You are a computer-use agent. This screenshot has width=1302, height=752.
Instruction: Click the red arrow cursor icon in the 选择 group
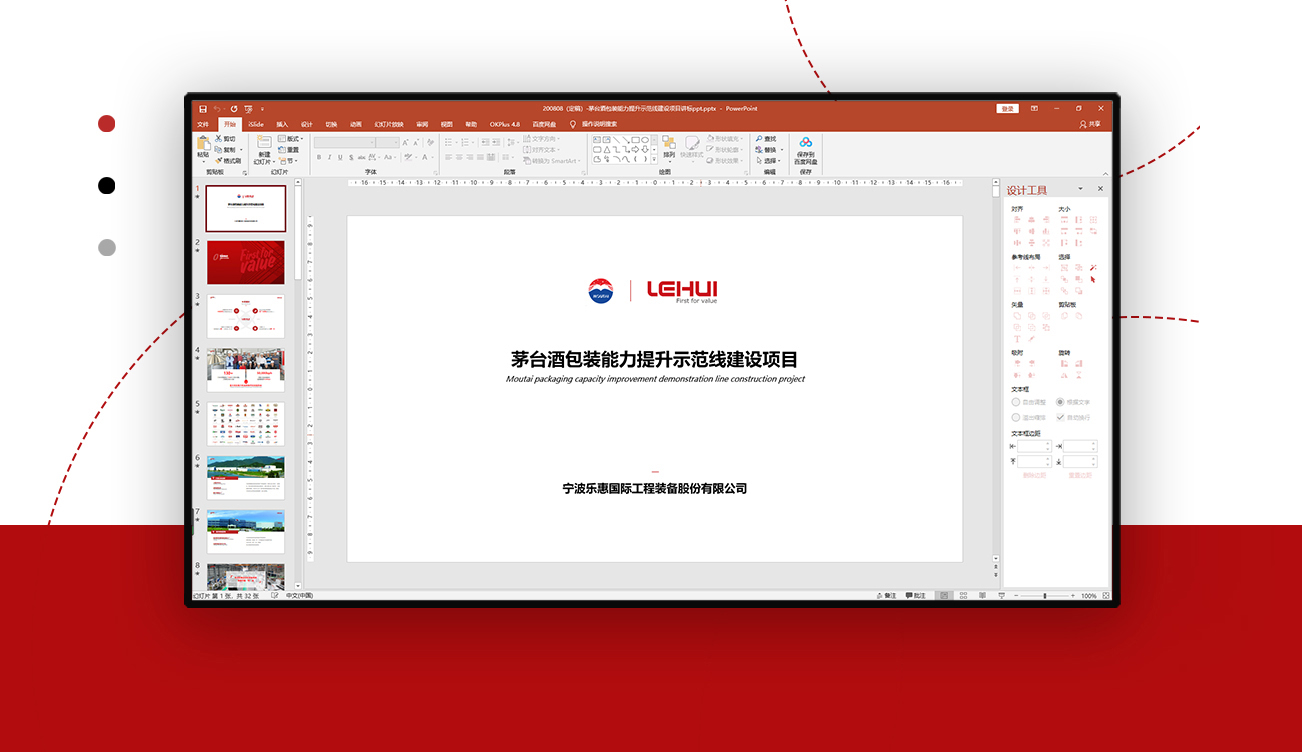click(1093, 279)
